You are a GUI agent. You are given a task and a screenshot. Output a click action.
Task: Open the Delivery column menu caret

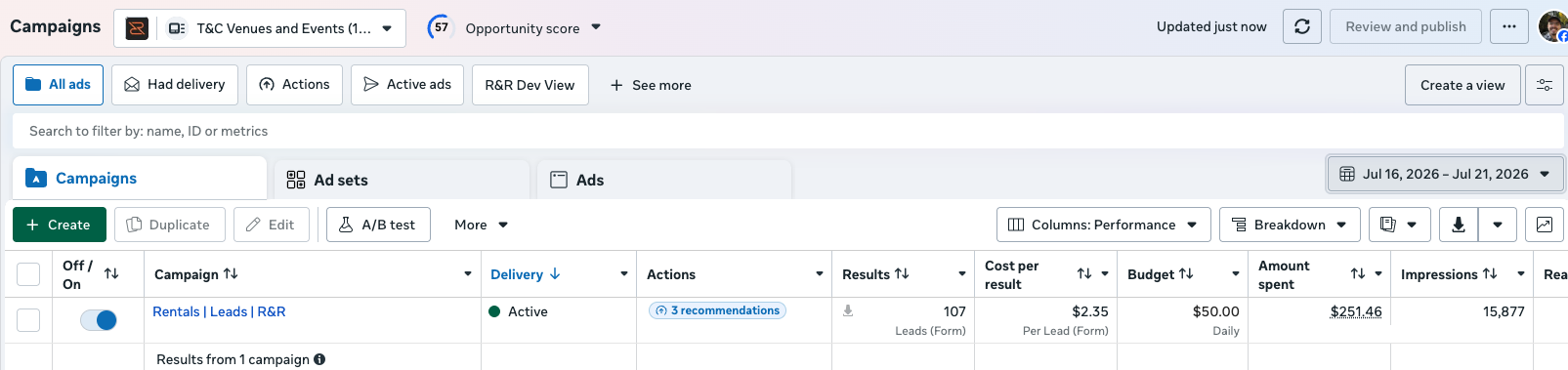[x=624, y=274]
